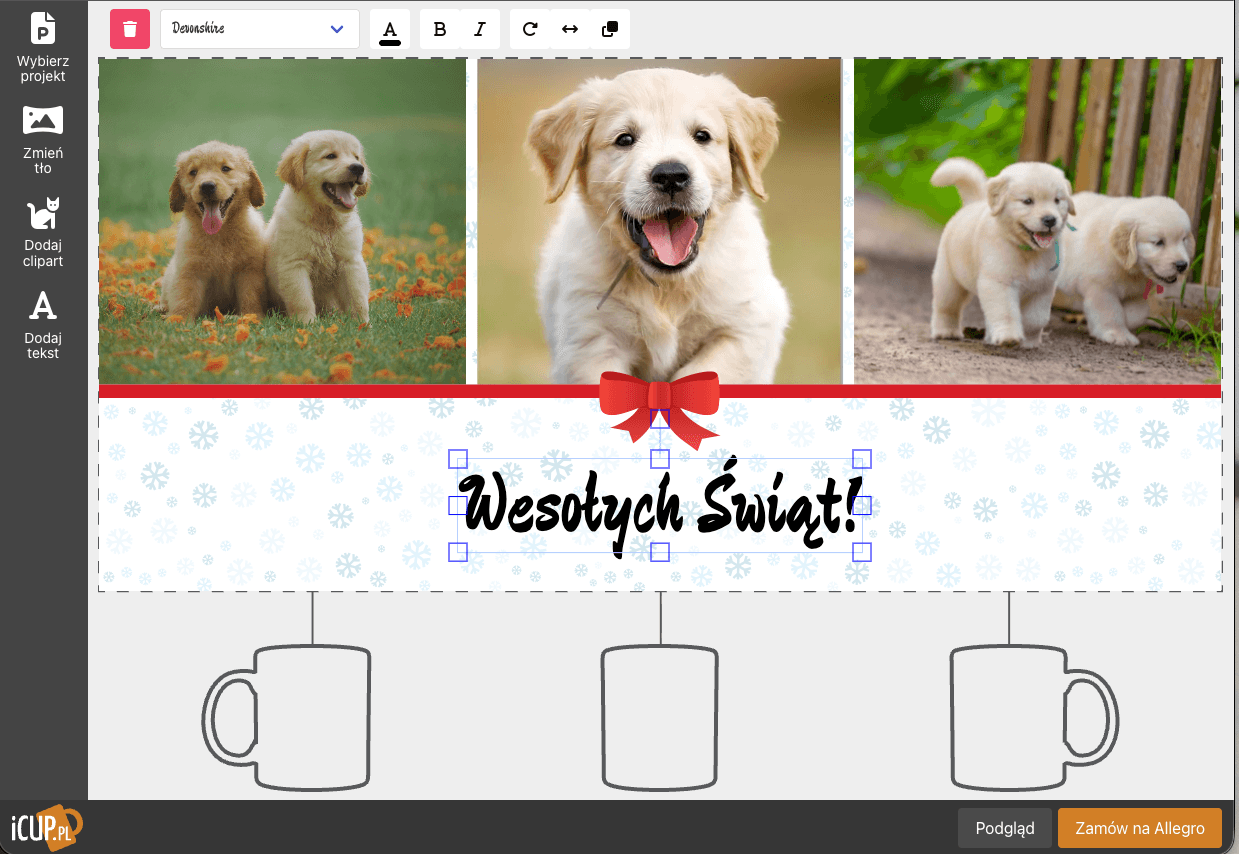Enable underlined text color style
The width and height of the screenshot is (1239, 854).
pyautogui.click(x=390, y=29)
